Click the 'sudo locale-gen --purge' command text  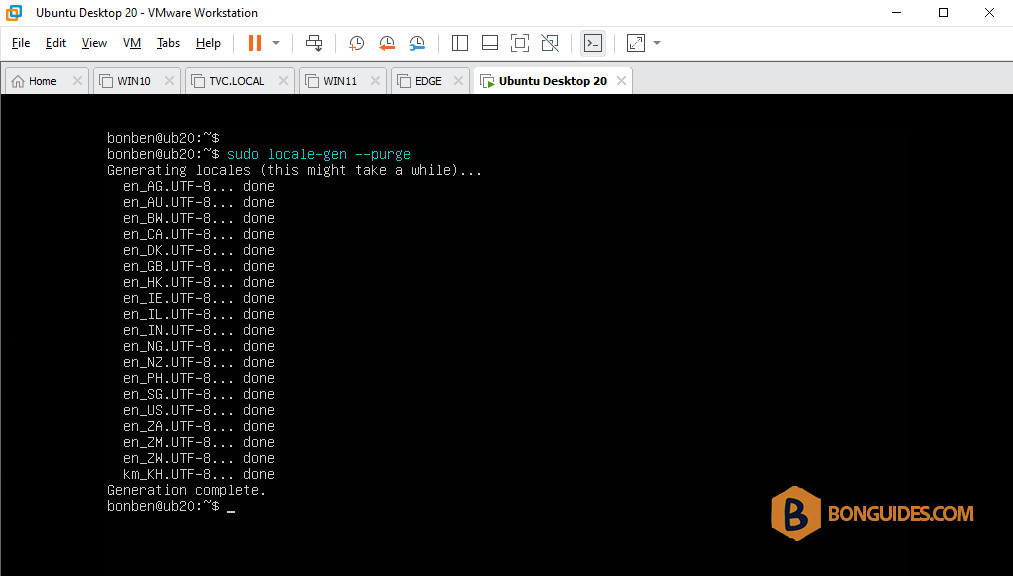319,154
